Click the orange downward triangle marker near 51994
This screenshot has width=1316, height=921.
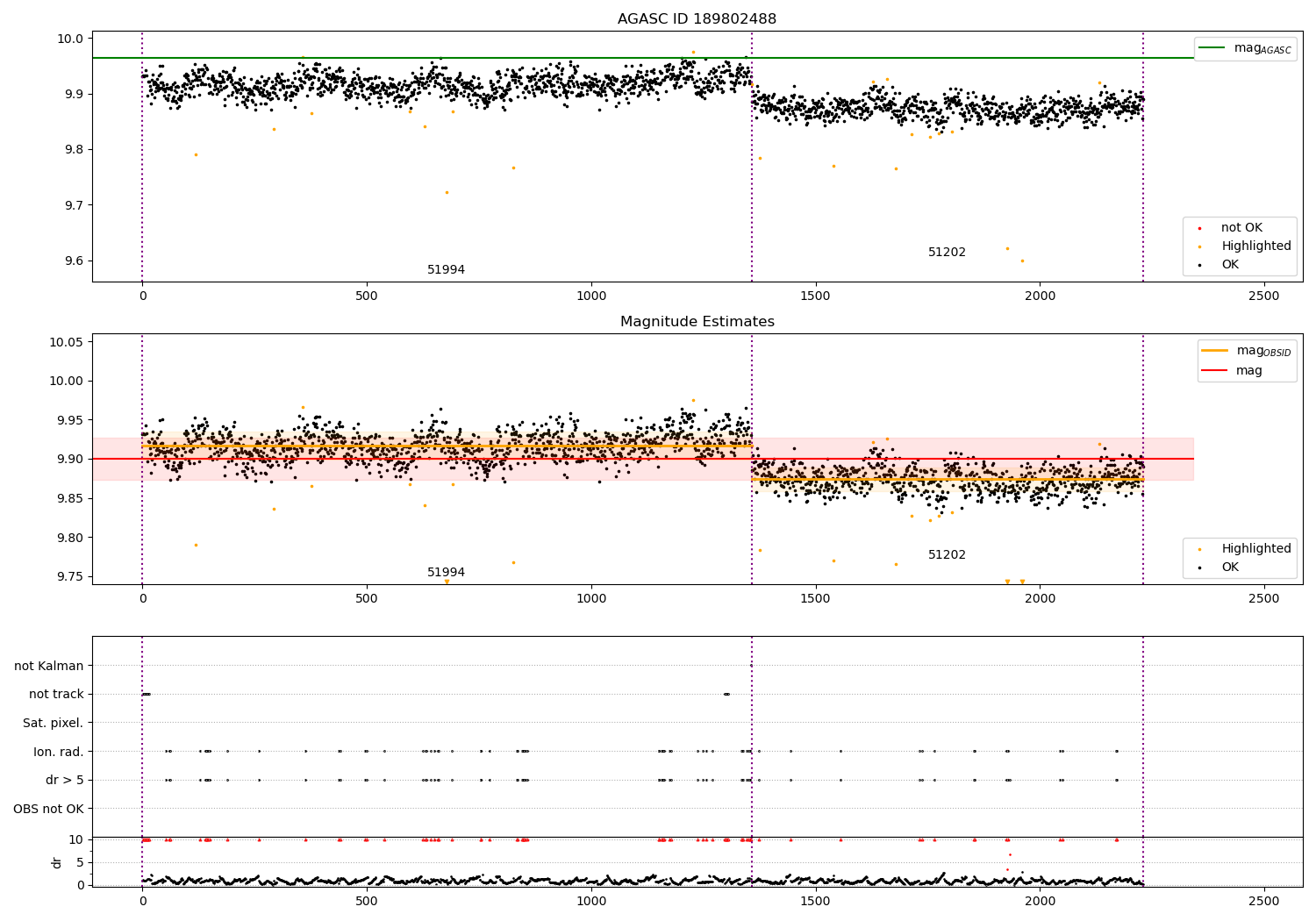pos(447,582)
